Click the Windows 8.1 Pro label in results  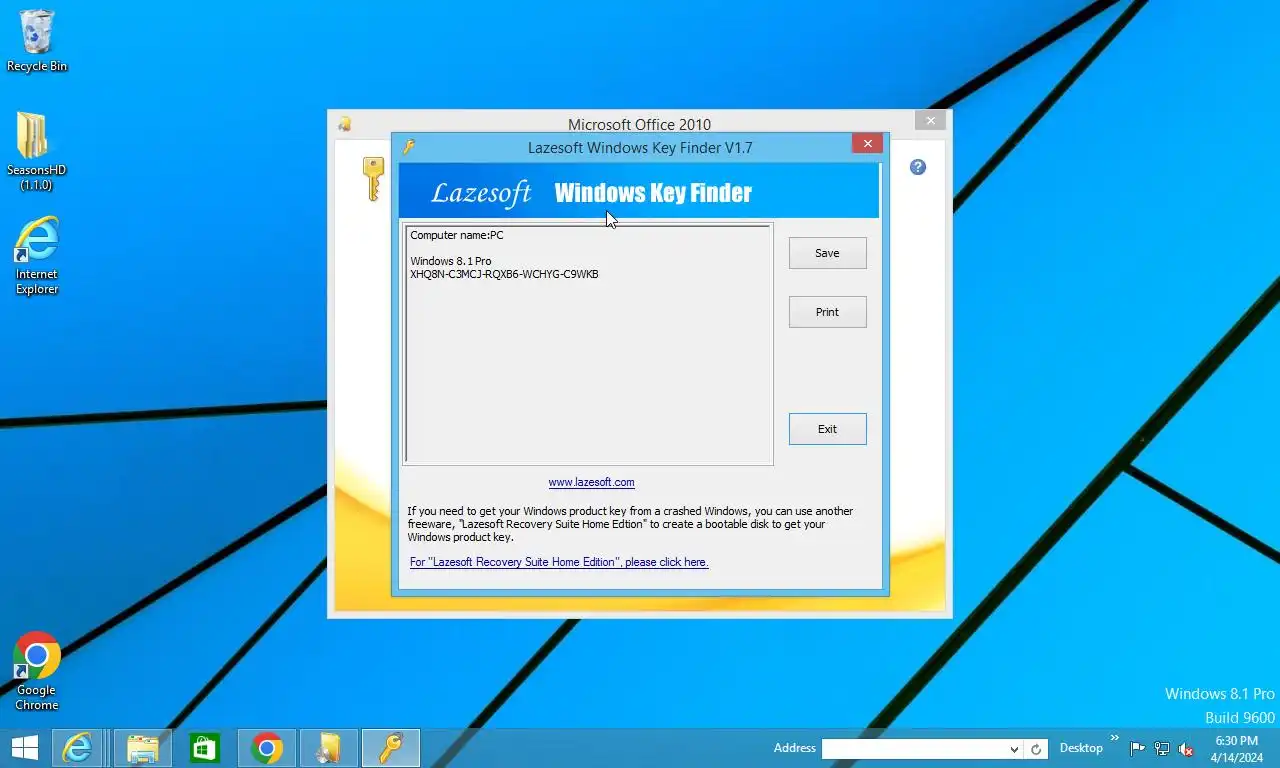[451, 261]
